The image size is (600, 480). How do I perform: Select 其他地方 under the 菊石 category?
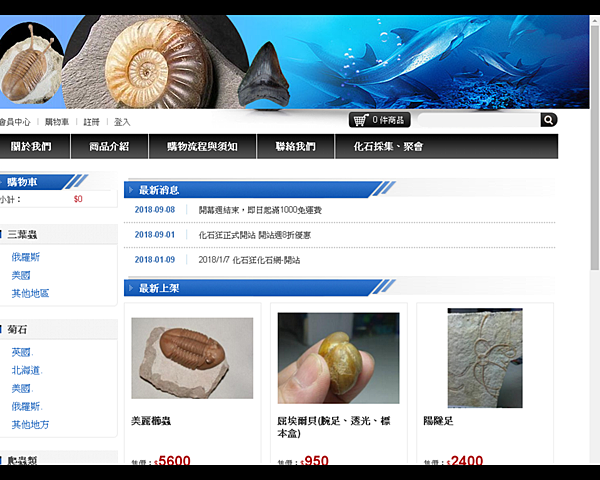coord(30,424)
